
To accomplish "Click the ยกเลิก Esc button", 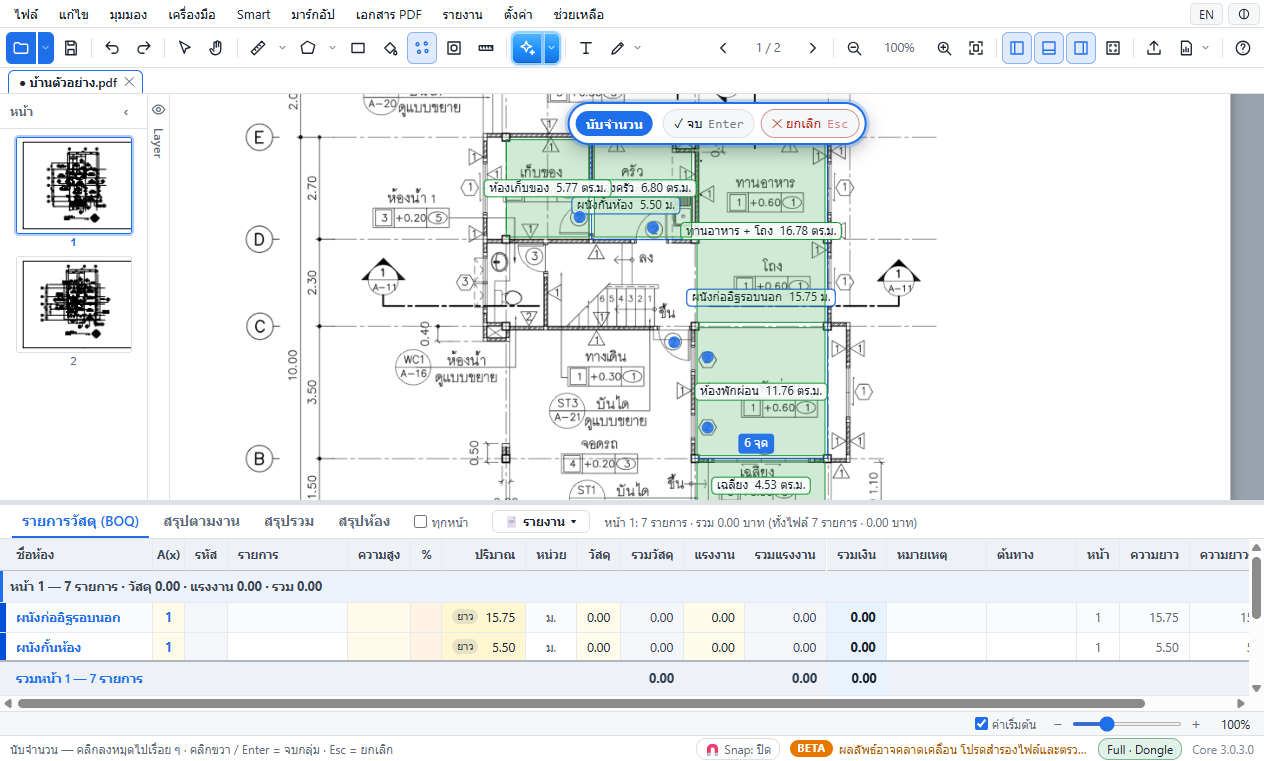I will coord(810,124).
